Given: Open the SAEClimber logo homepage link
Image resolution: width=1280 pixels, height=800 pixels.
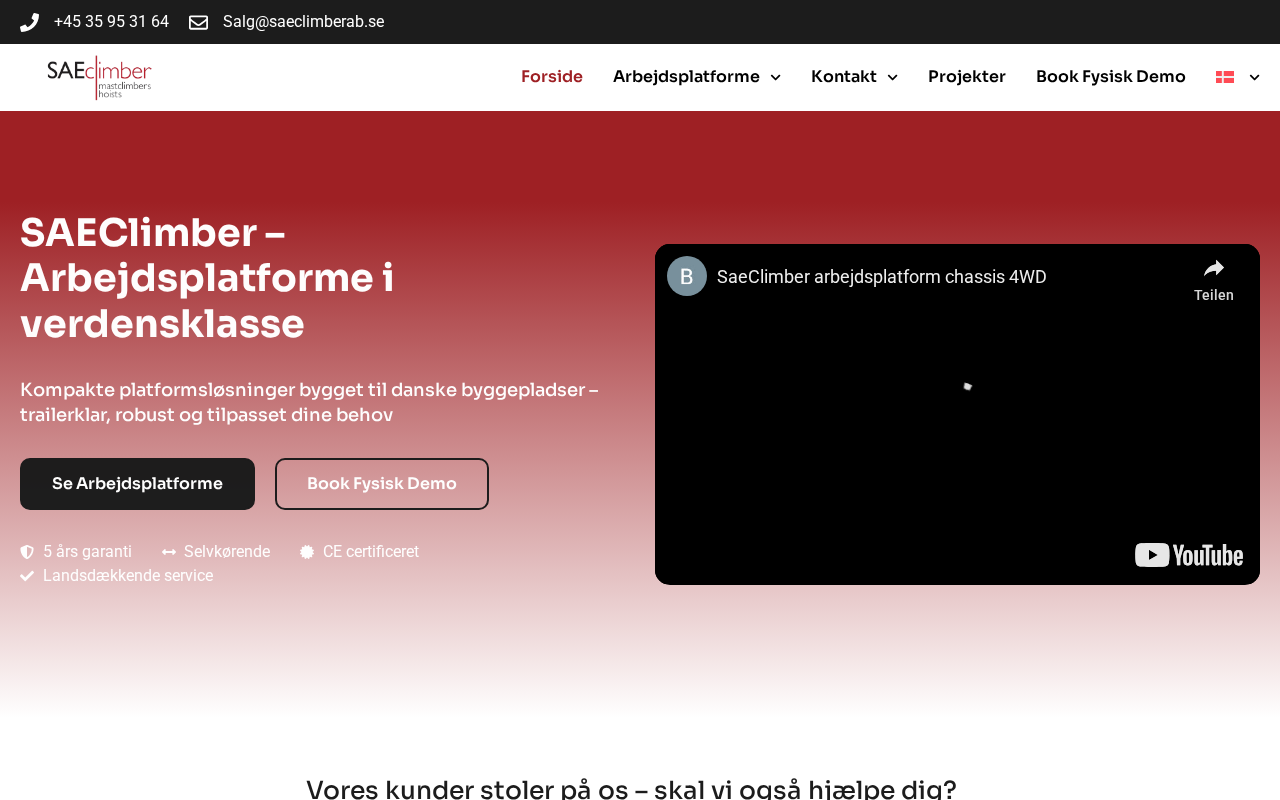Looking at the screenshot, I should click(x=99, y=77).
